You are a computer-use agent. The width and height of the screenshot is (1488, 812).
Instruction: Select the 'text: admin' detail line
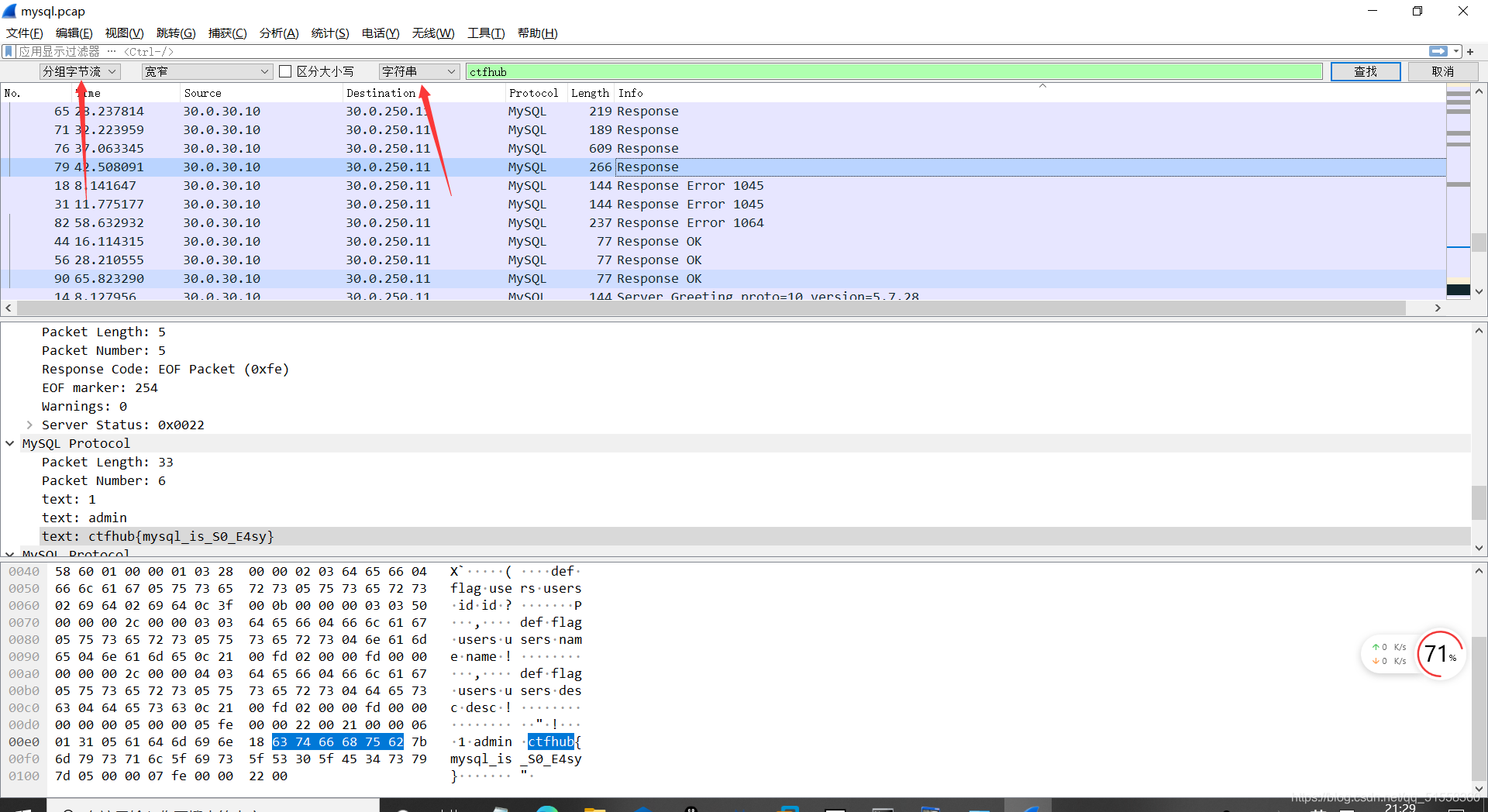84,518
